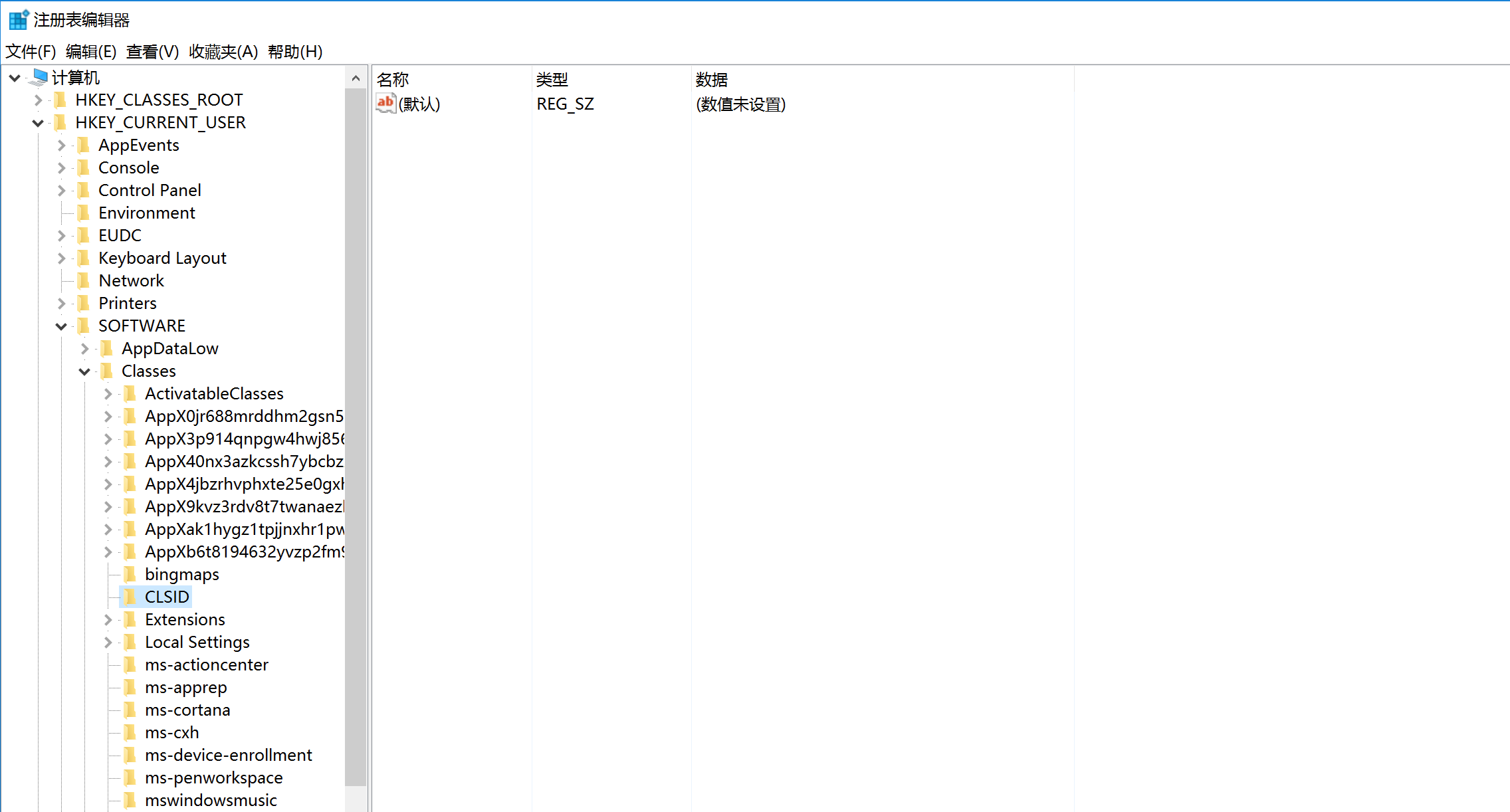
Task: Click the Registry Editor app icon in title bar
Action: coord(18,20)
